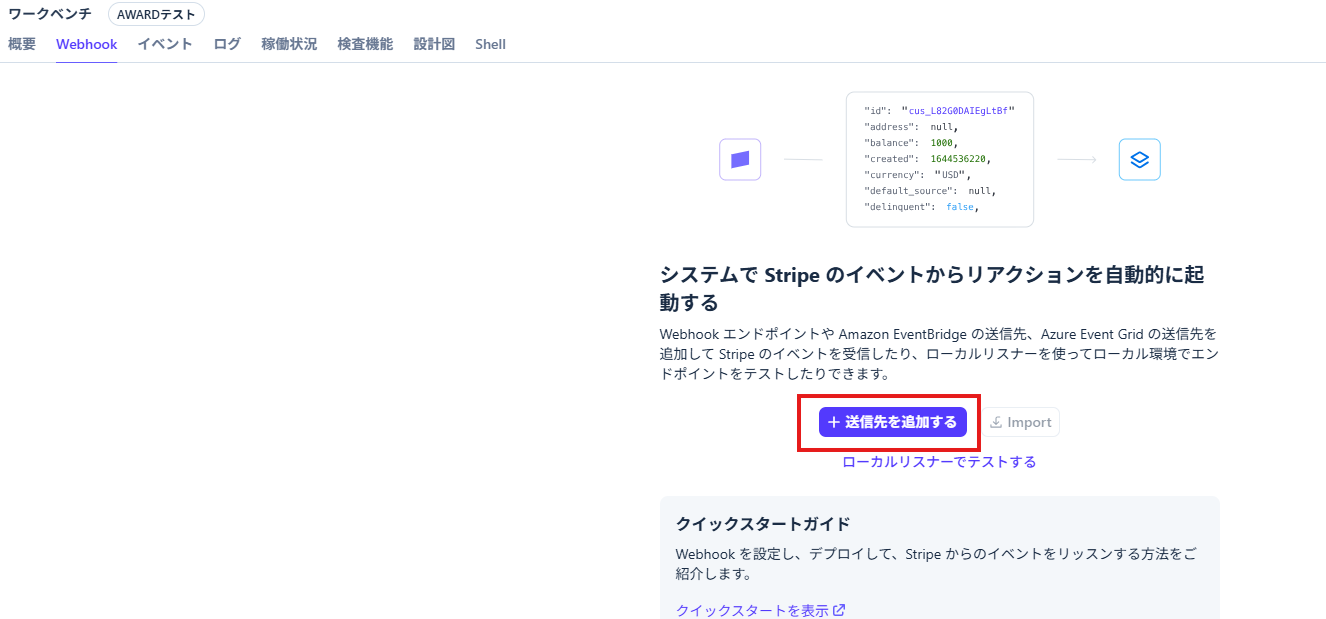Image resolution: width=1326 pixels, height=619 pixels.
Task: Click the AWARDテスト account badge
Action: point(156,14)
